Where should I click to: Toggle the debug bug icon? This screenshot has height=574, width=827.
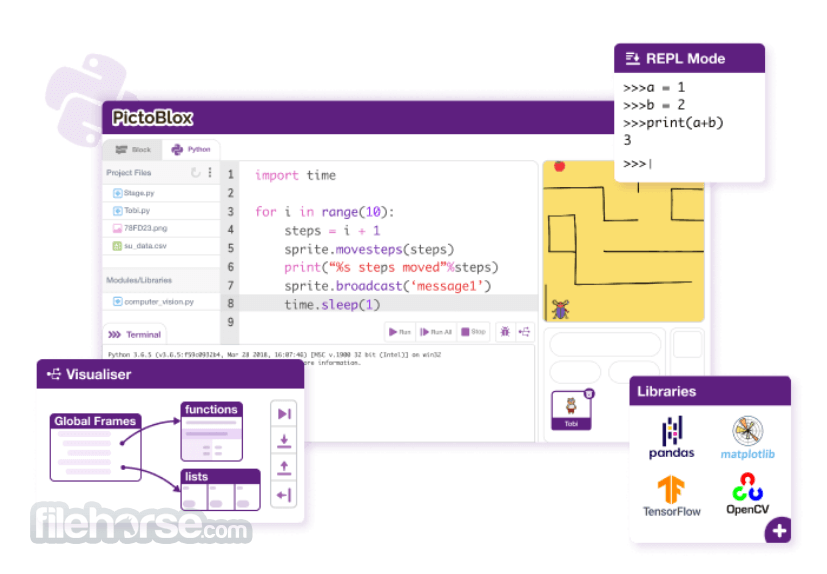tap(505, 332)
